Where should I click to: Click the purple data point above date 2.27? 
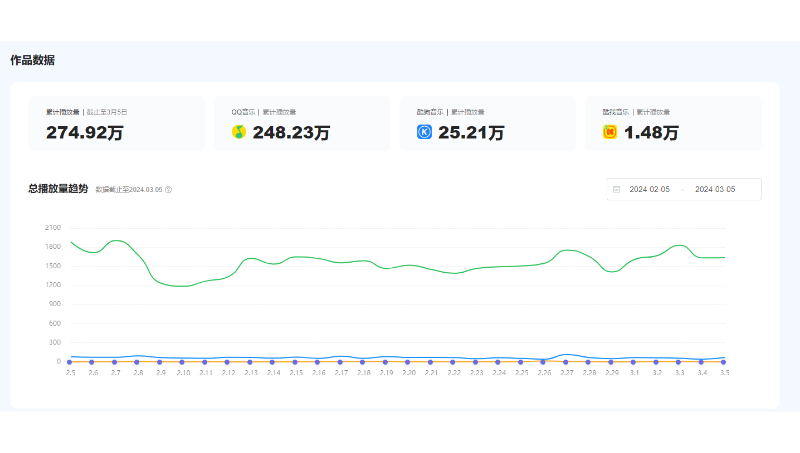566,362
